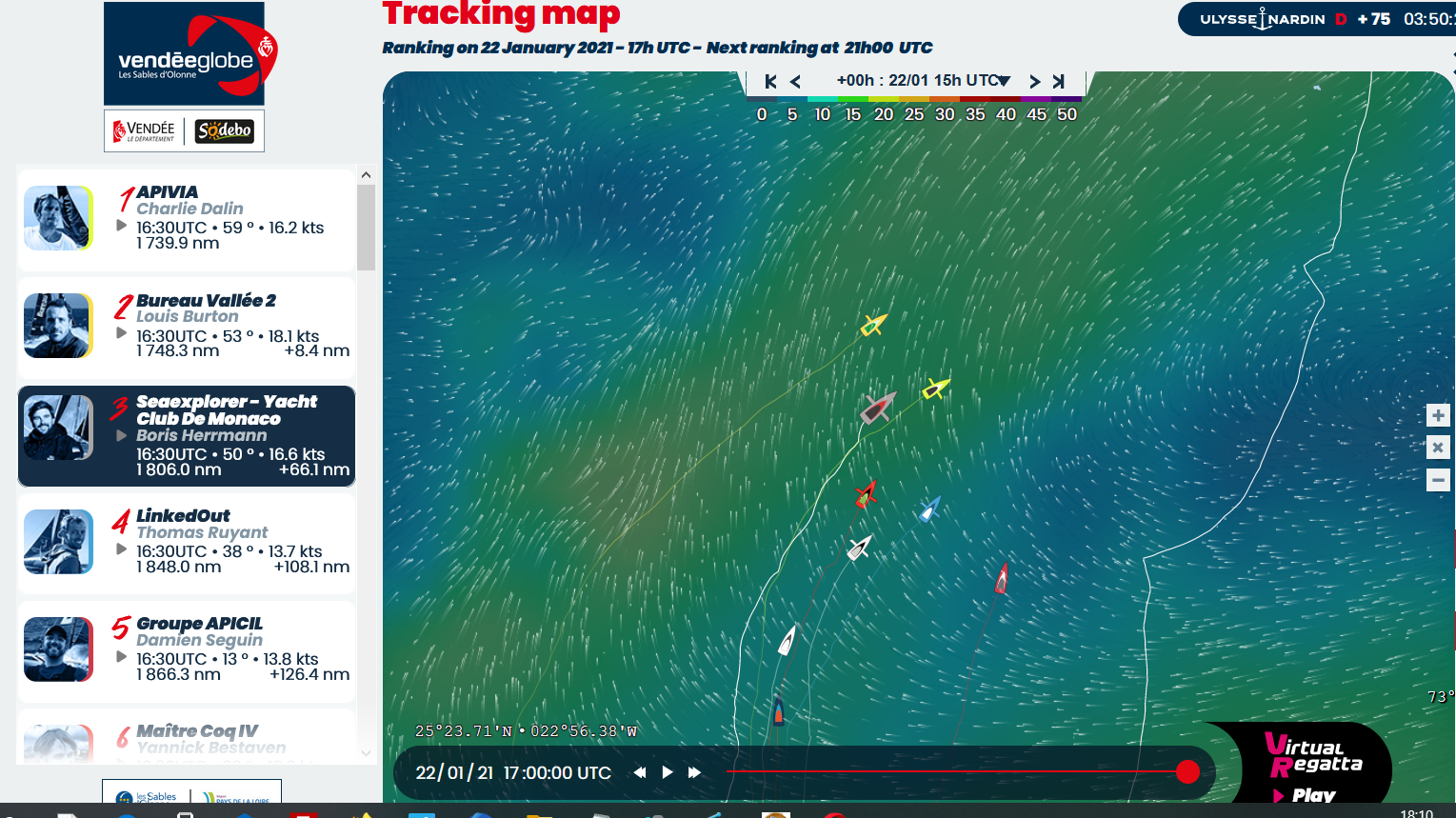Click Boris Herrmann's skipper photo
This screenshot has height=818, width=1456.
click(x=58, y=428)
